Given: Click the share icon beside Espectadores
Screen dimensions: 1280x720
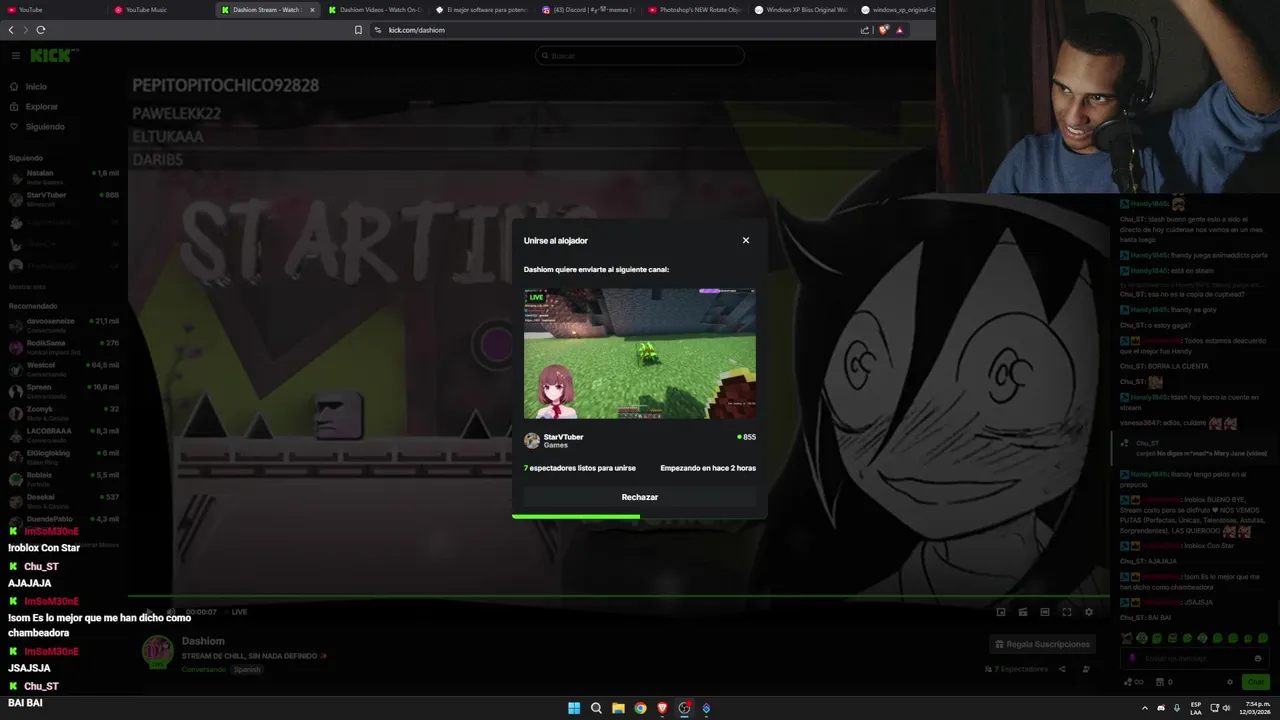Looking at the screenshot, I should point(1062,669).
